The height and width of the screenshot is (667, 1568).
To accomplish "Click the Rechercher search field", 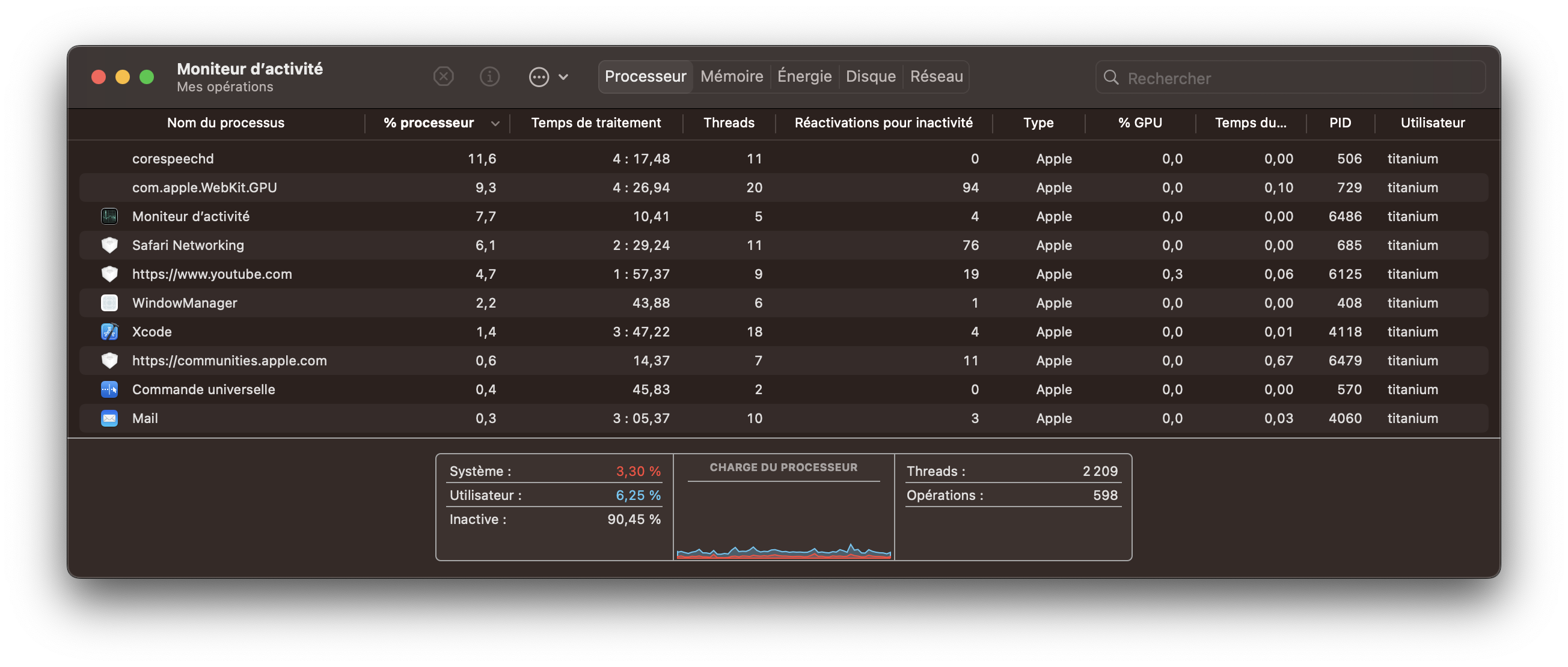I will (1296, 78).
